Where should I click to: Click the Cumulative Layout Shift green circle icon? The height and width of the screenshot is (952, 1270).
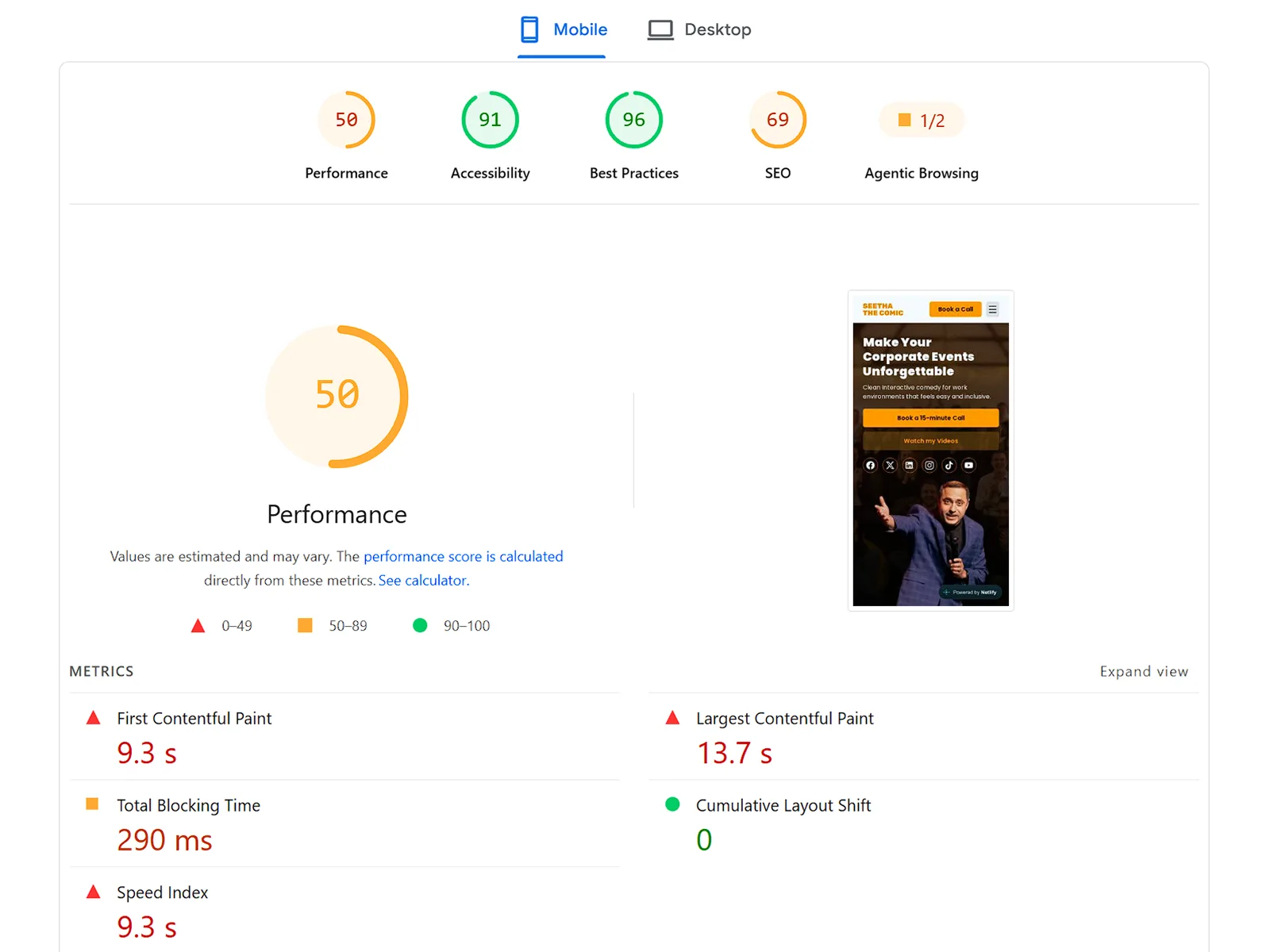pos(672,804)
